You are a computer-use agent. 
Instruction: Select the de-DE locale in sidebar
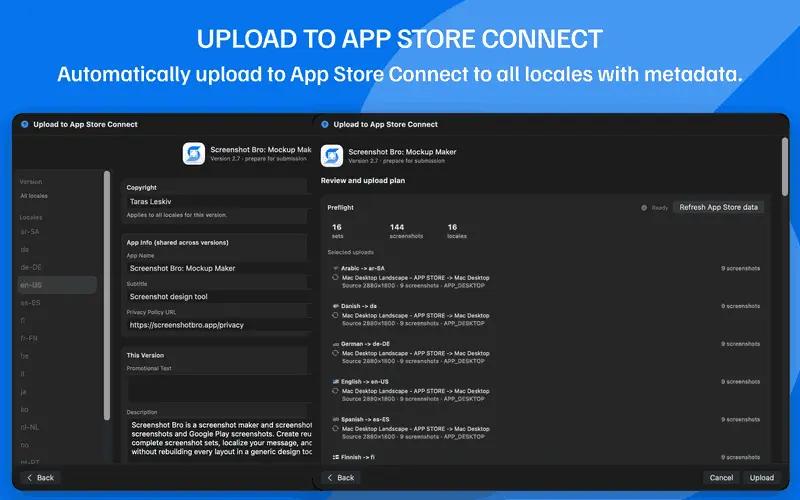tap(31, 267)
